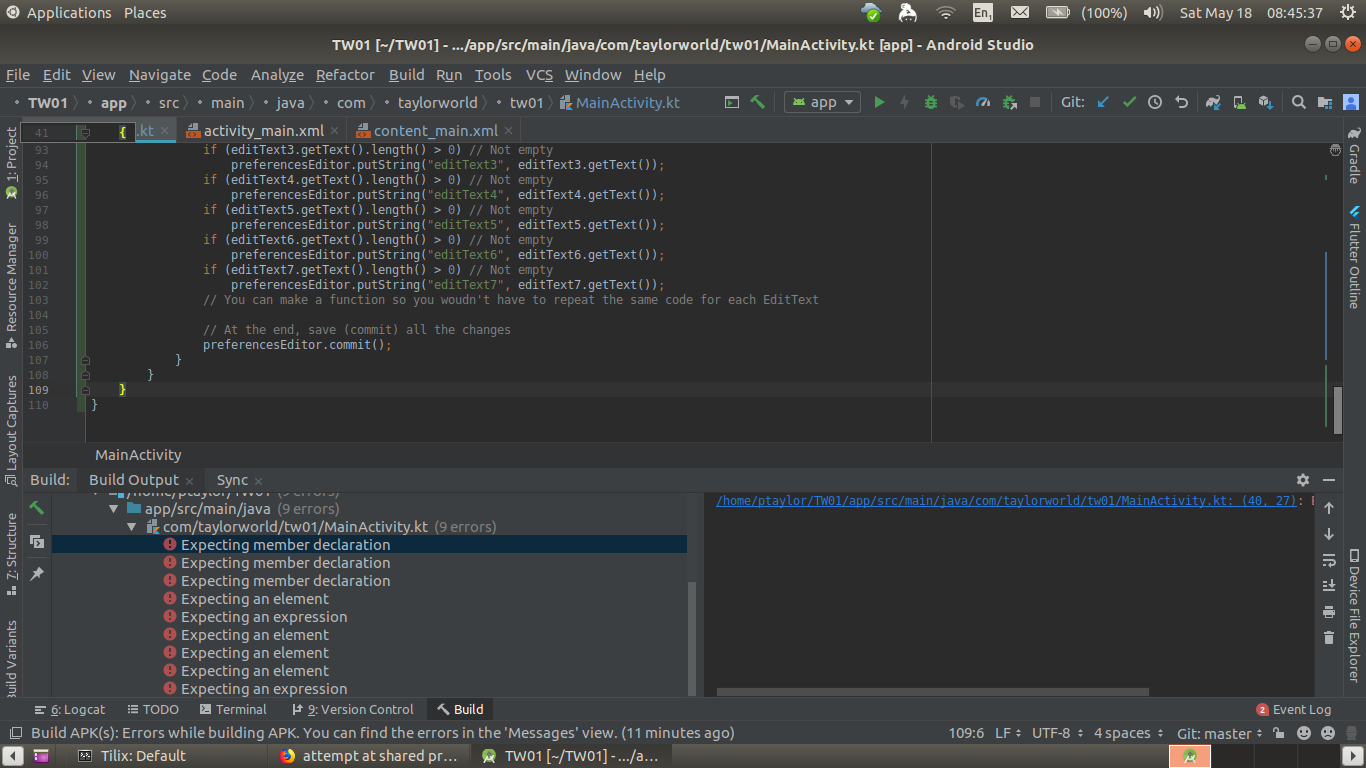Click the Debug app bug icon
This screenshot has width=1366, height=768.
click(931, 102)
